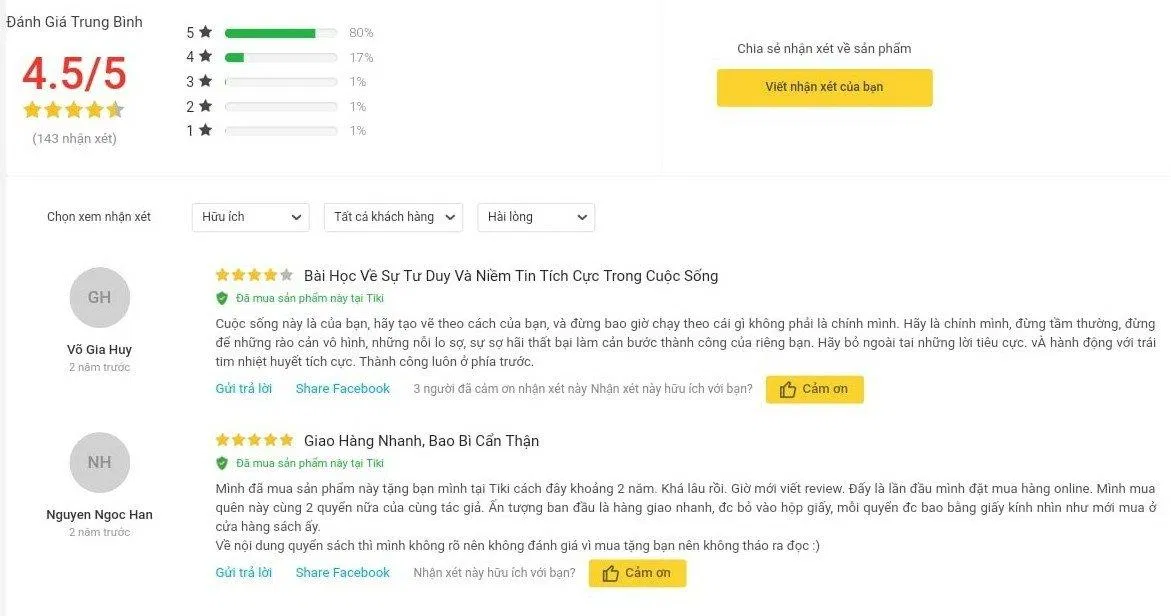Image resolution: width=1171 pixels, height=616 pixels.
Task: Thank Võ Gia Huy's review with Cảm ơn
Action: (x=814, y=389)
